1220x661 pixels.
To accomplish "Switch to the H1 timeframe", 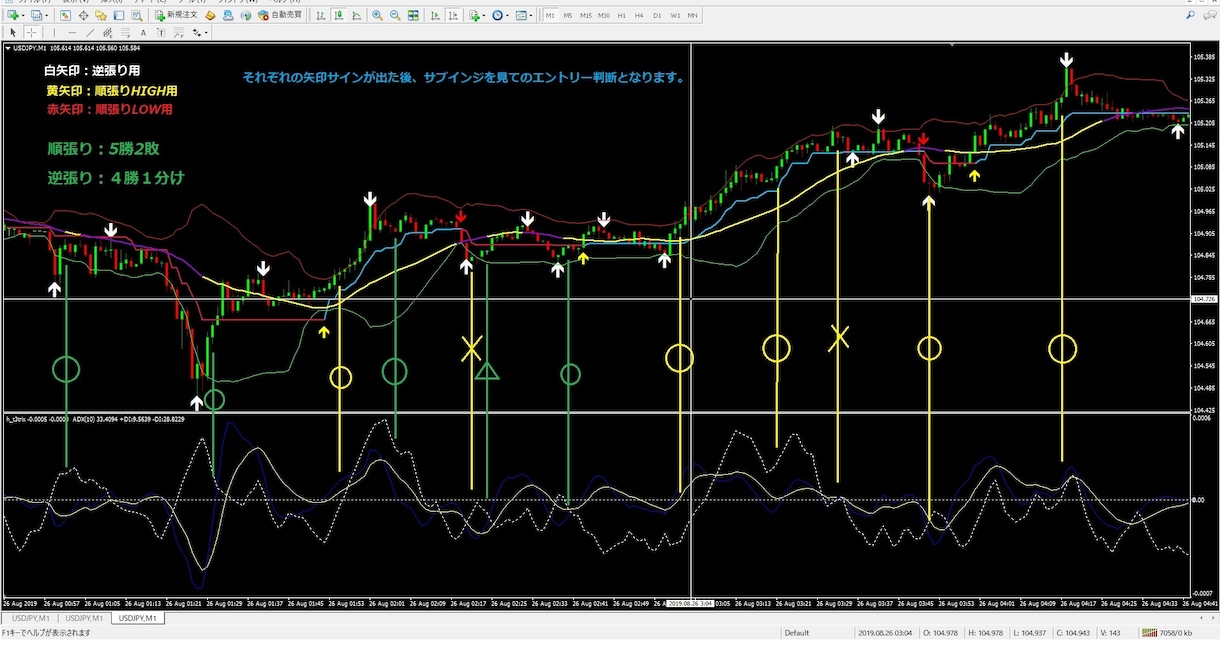I will click(x=621, y=15).
